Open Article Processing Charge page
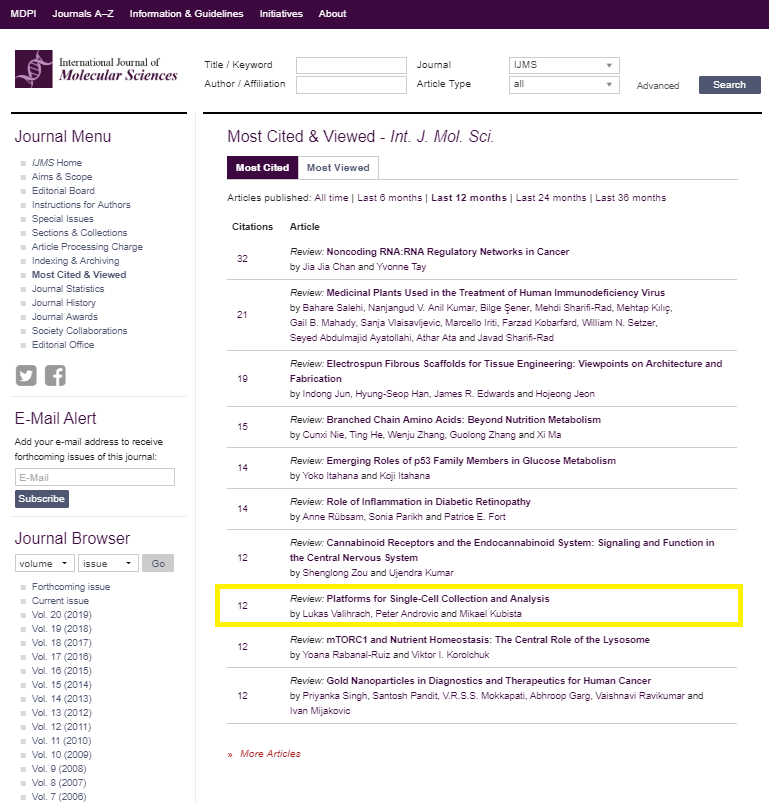Image resolution: width=769 pixels, height=803 pixels. [87, 247]
